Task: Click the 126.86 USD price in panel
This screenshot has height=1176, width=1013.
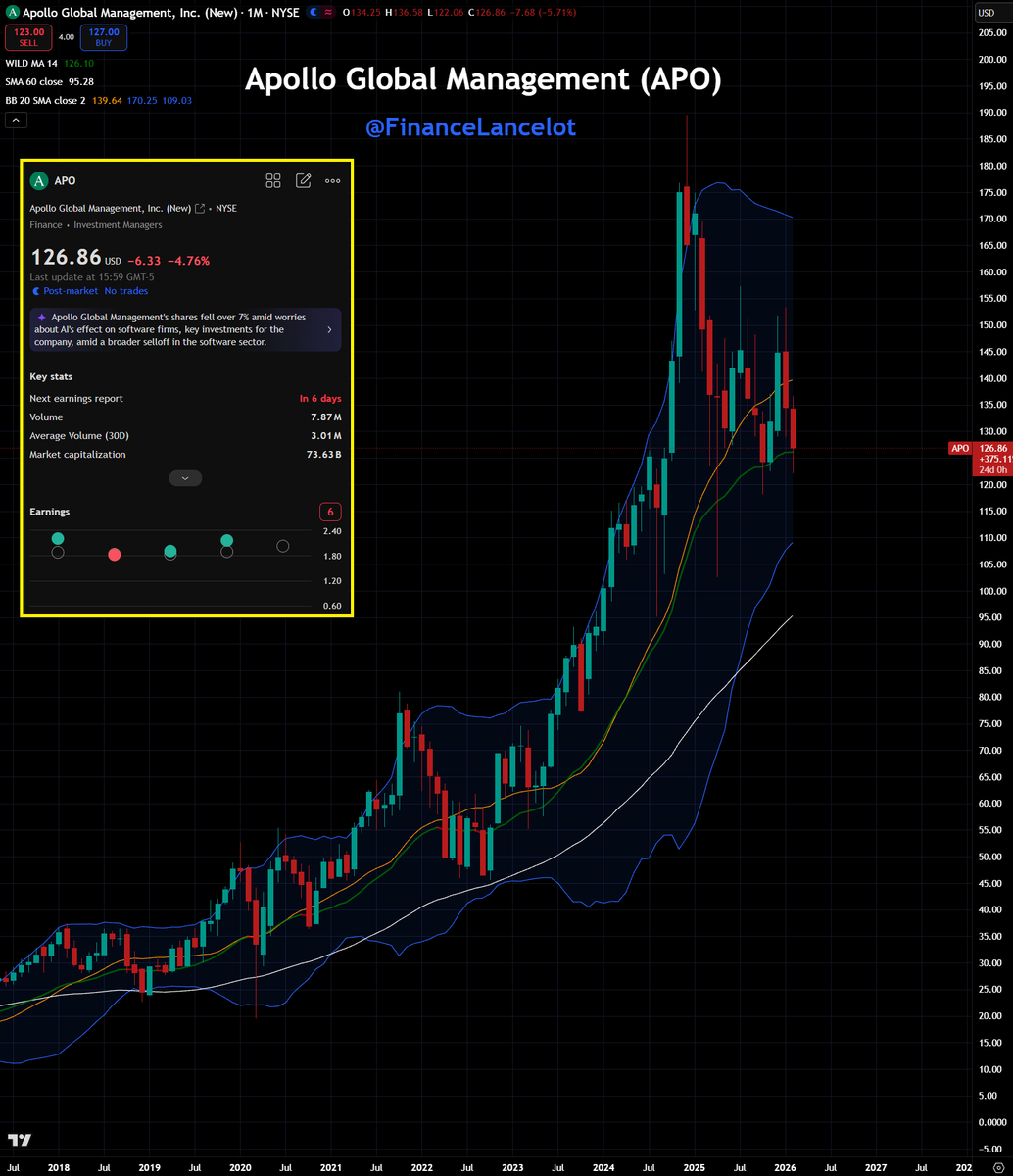Action: click(x=75, y=258)
